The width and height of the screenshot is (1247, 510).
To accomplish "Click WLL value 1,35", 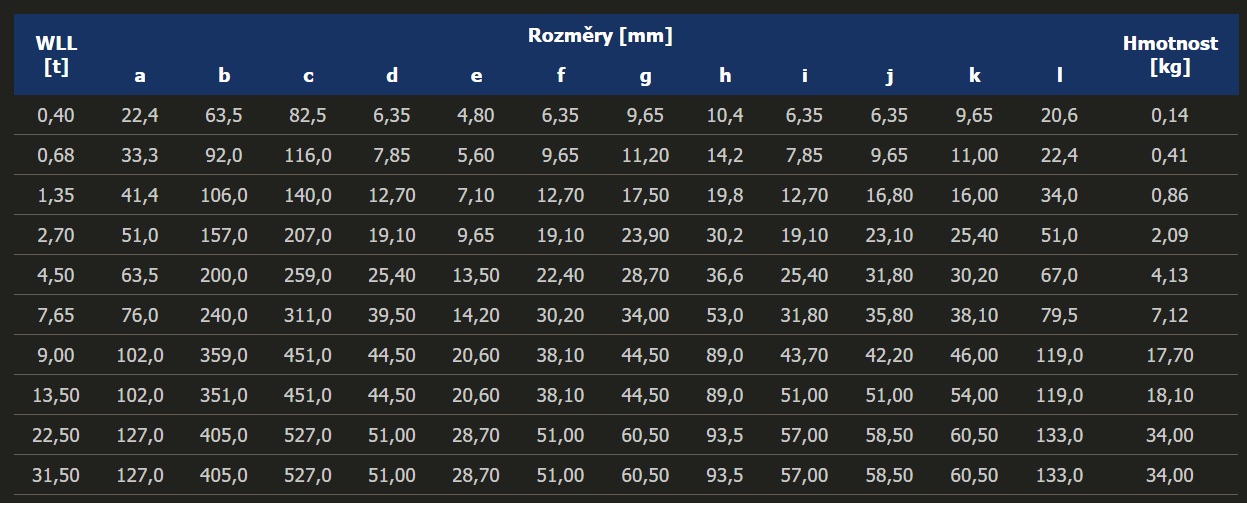I will pyautogui.click(x=56, y=195).
